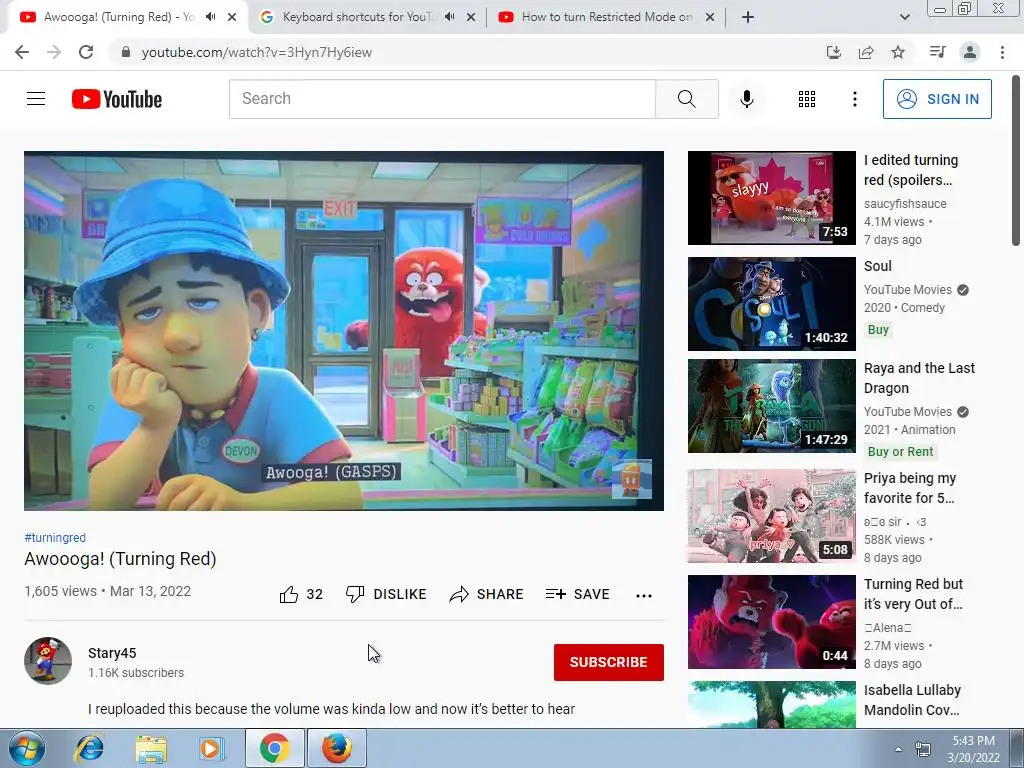The height and width of the screenshot is (768, 1024).
Task: Open the Windows Start button
Action: pyautogui.click(x=27, y=748)
